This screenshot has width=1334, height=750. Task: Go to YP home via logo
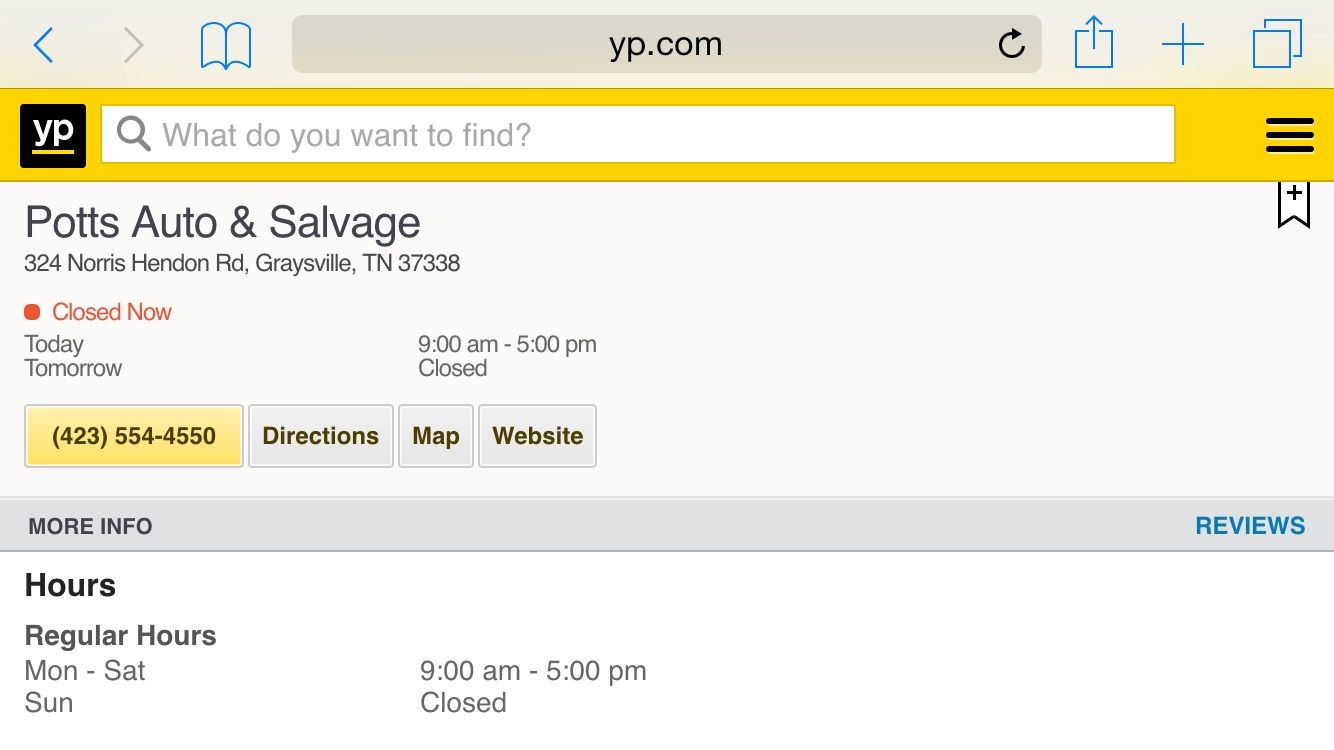[53, 135]
